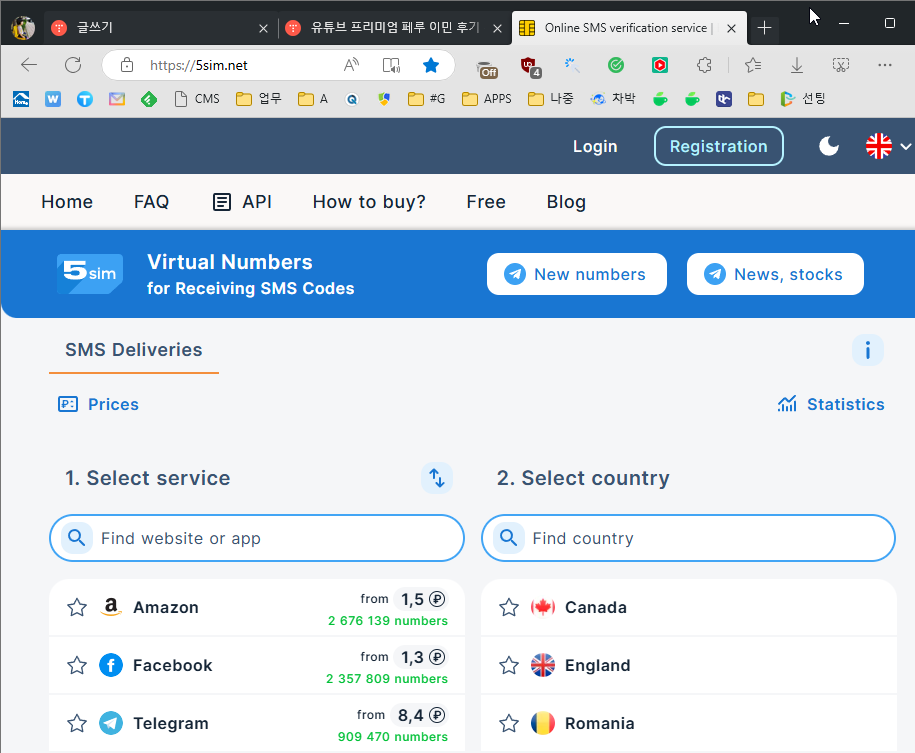Open the 업무 bookmark folder
The height and width of the screenshot is (753, 915).
point(259,99)
